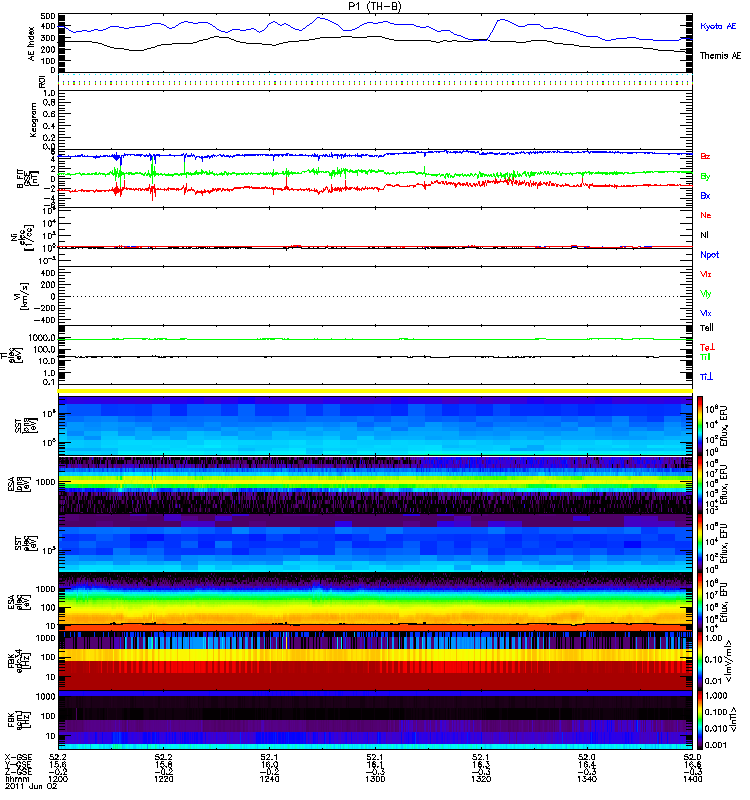Select the blue Bx legend label
The image size is (750, 800).
coord(705,196)
